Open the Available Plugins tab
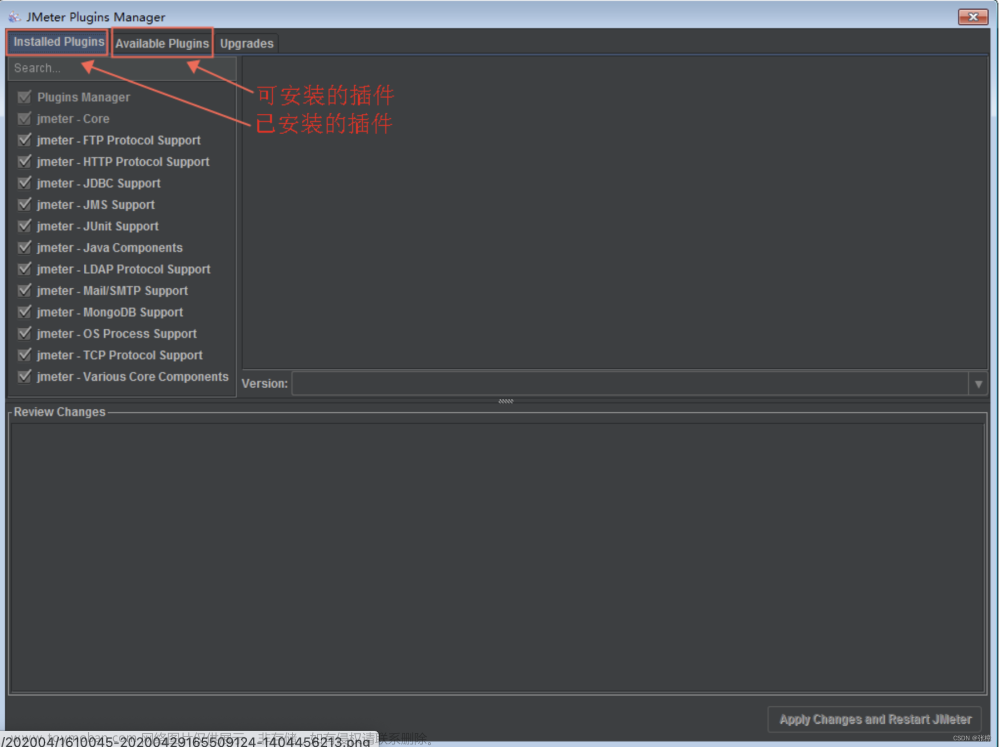The width and height of the screenshot is (1000, 747). (162, 43)
